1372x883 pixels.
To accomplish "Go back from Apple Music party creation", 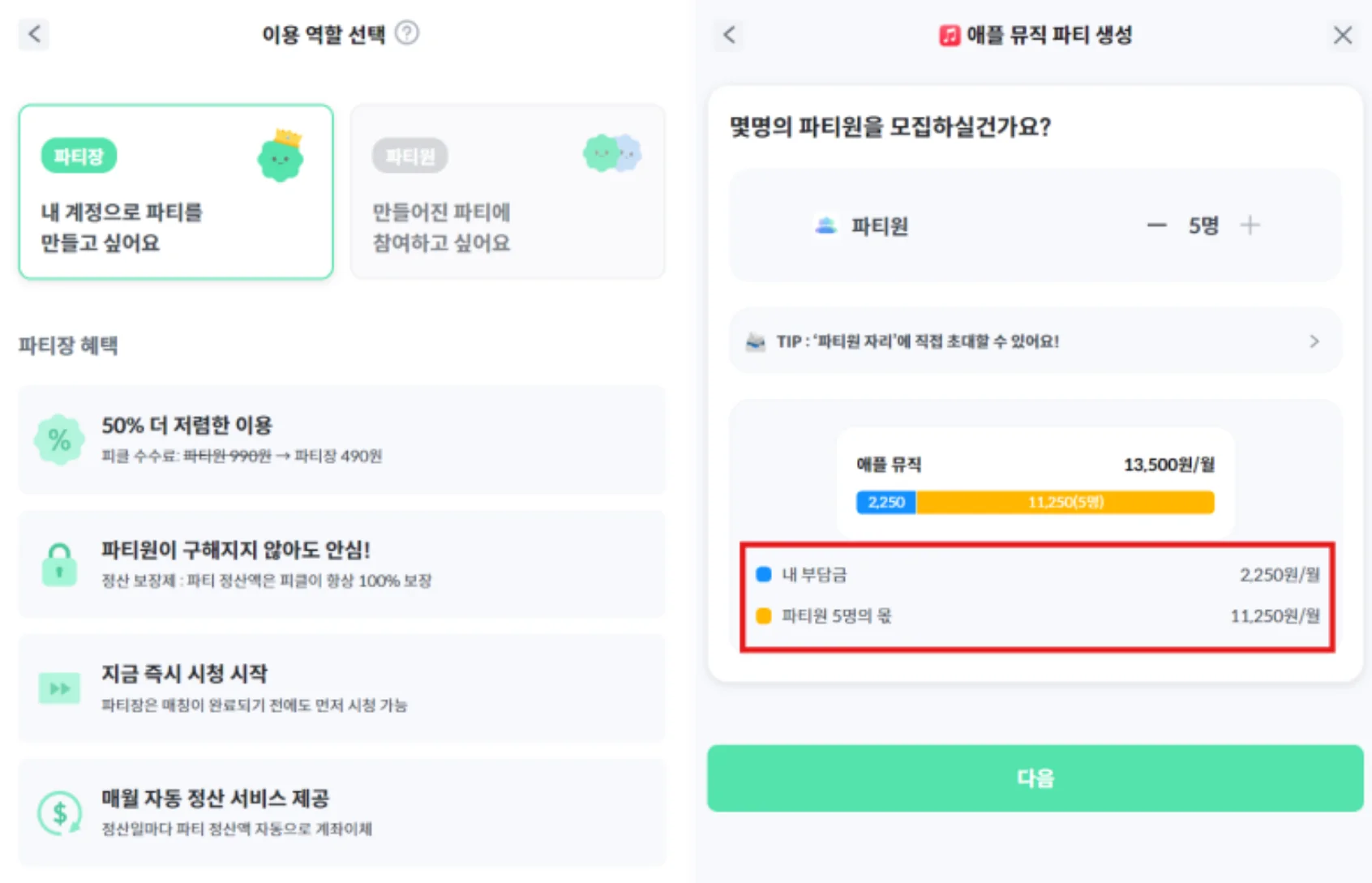I will [730, 35].
